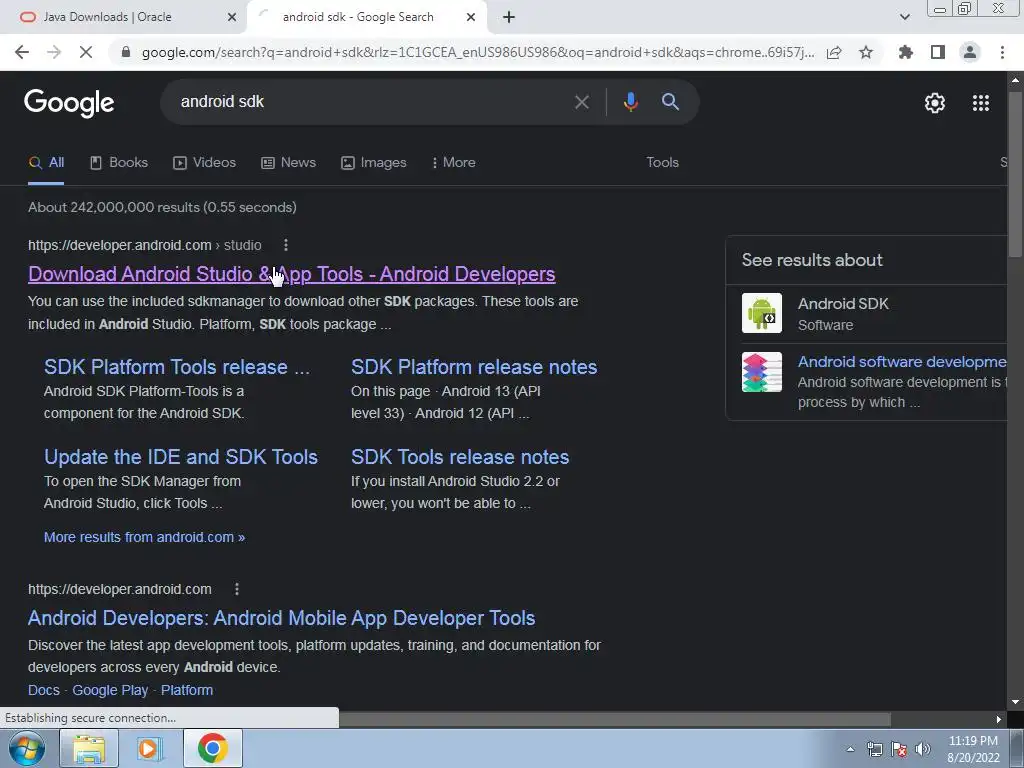
Task: Click the address bar URL
Action: coord(478,52)
